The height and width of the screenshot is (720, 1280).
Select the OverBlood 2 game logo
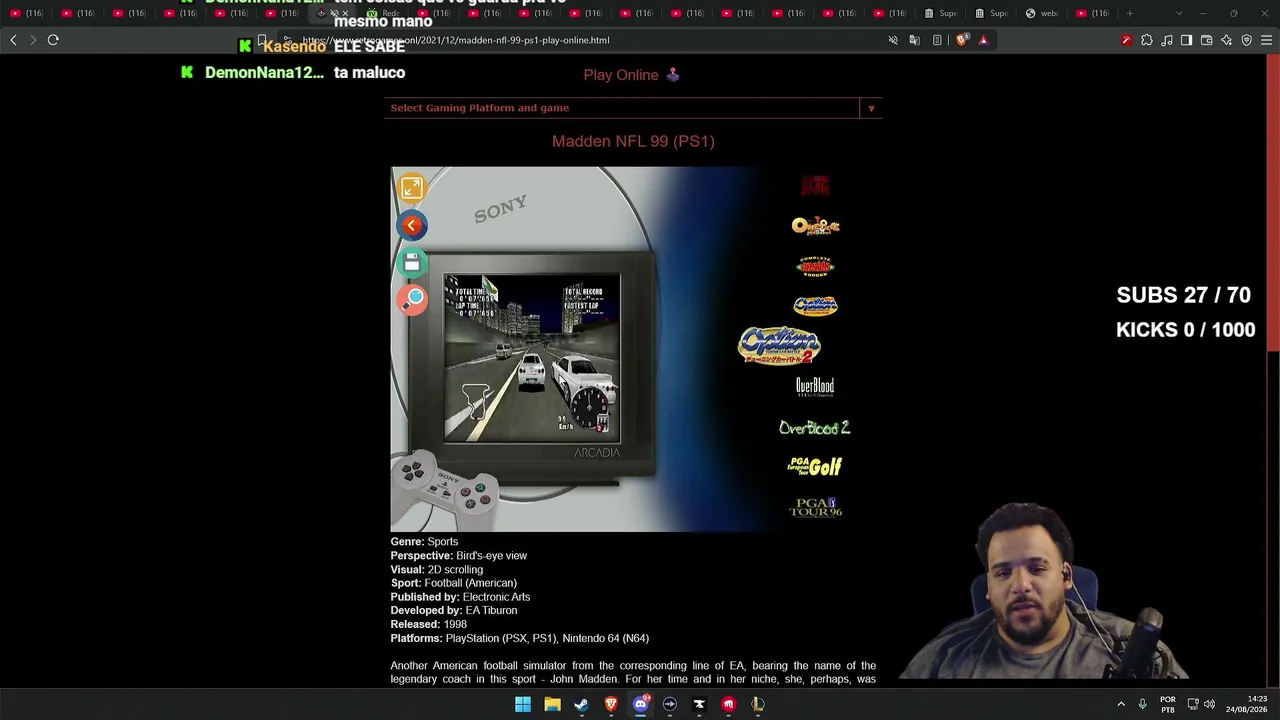[814, 428]
